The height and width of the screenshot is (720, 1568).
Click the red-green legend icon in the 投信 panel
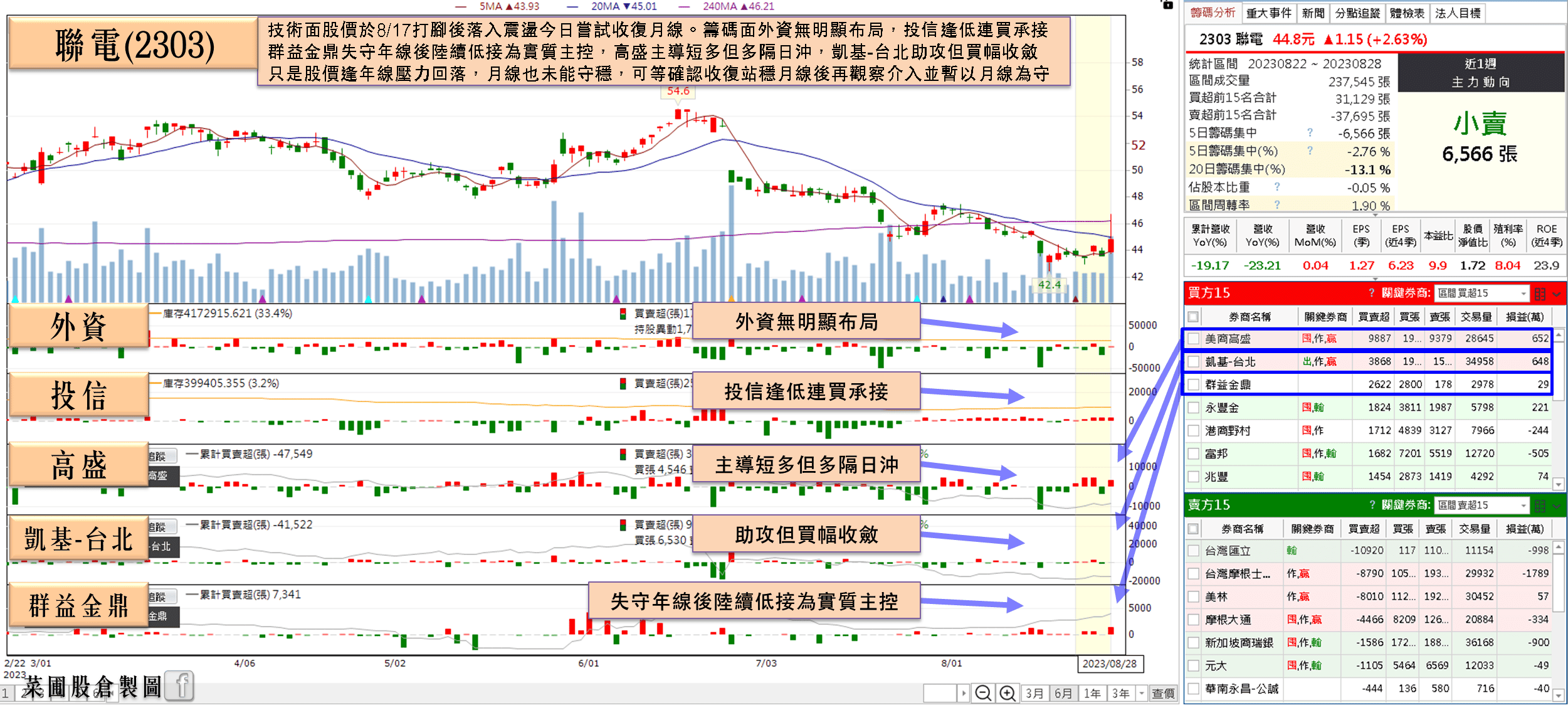(623, 383)
